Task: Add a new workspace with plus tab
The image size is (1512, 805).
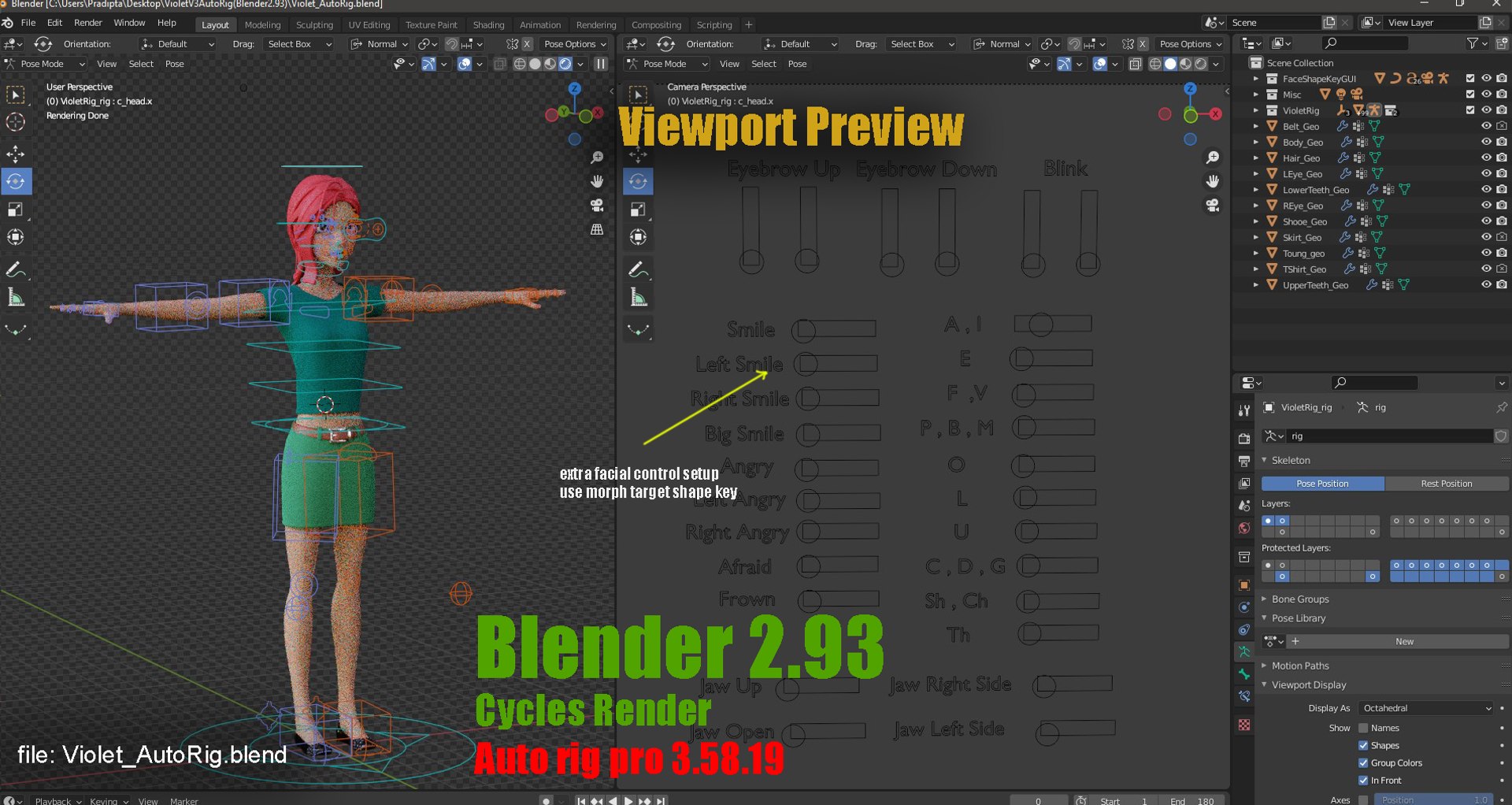Action: (749, 25)
